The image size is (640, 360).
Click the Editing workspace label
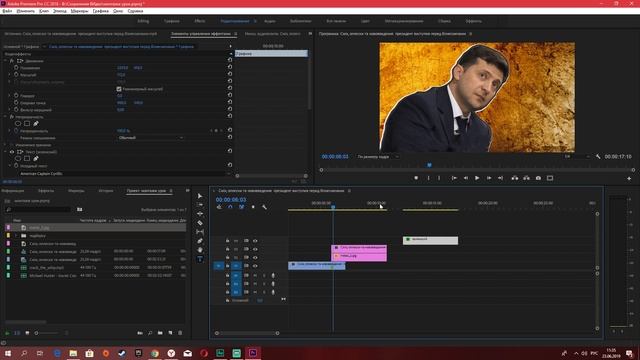(143, 21)
